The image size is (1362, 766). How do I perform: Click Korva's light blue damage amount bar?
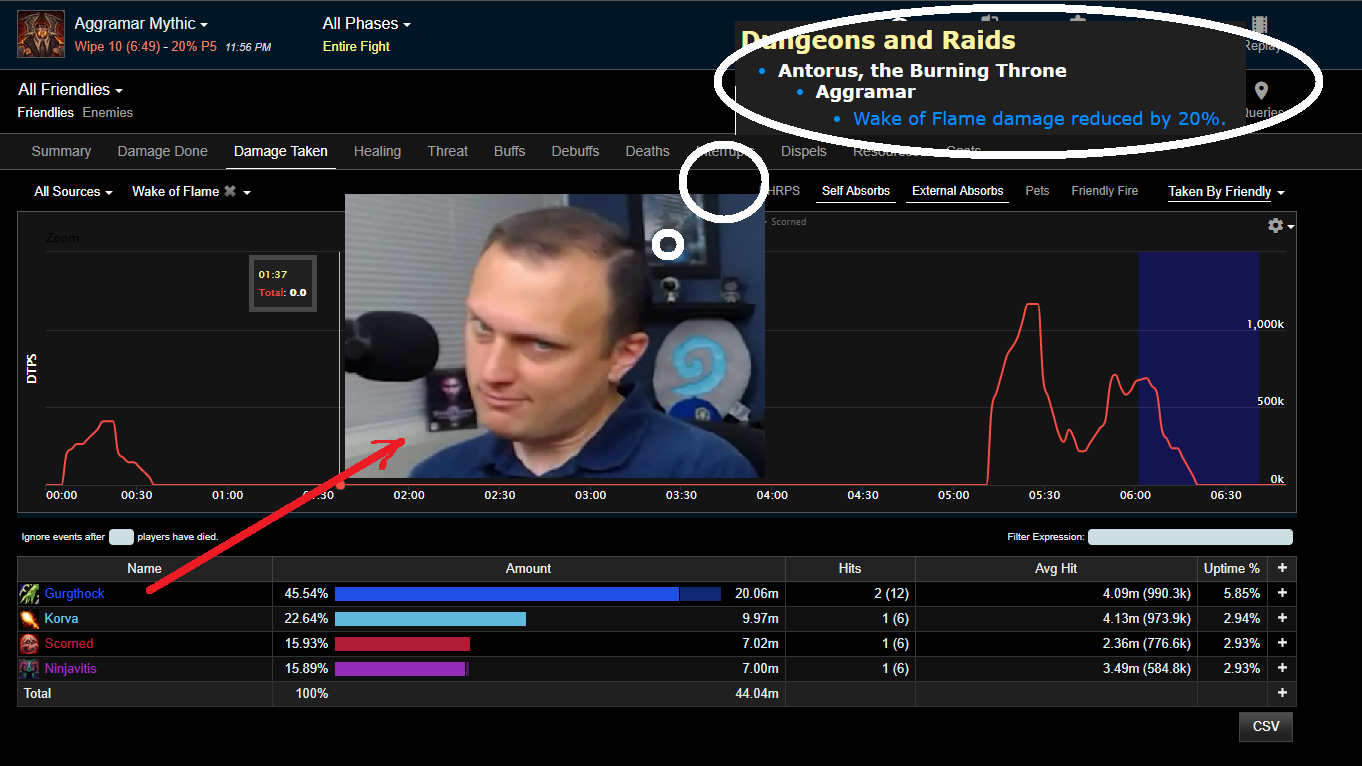[x=430, y=619]
